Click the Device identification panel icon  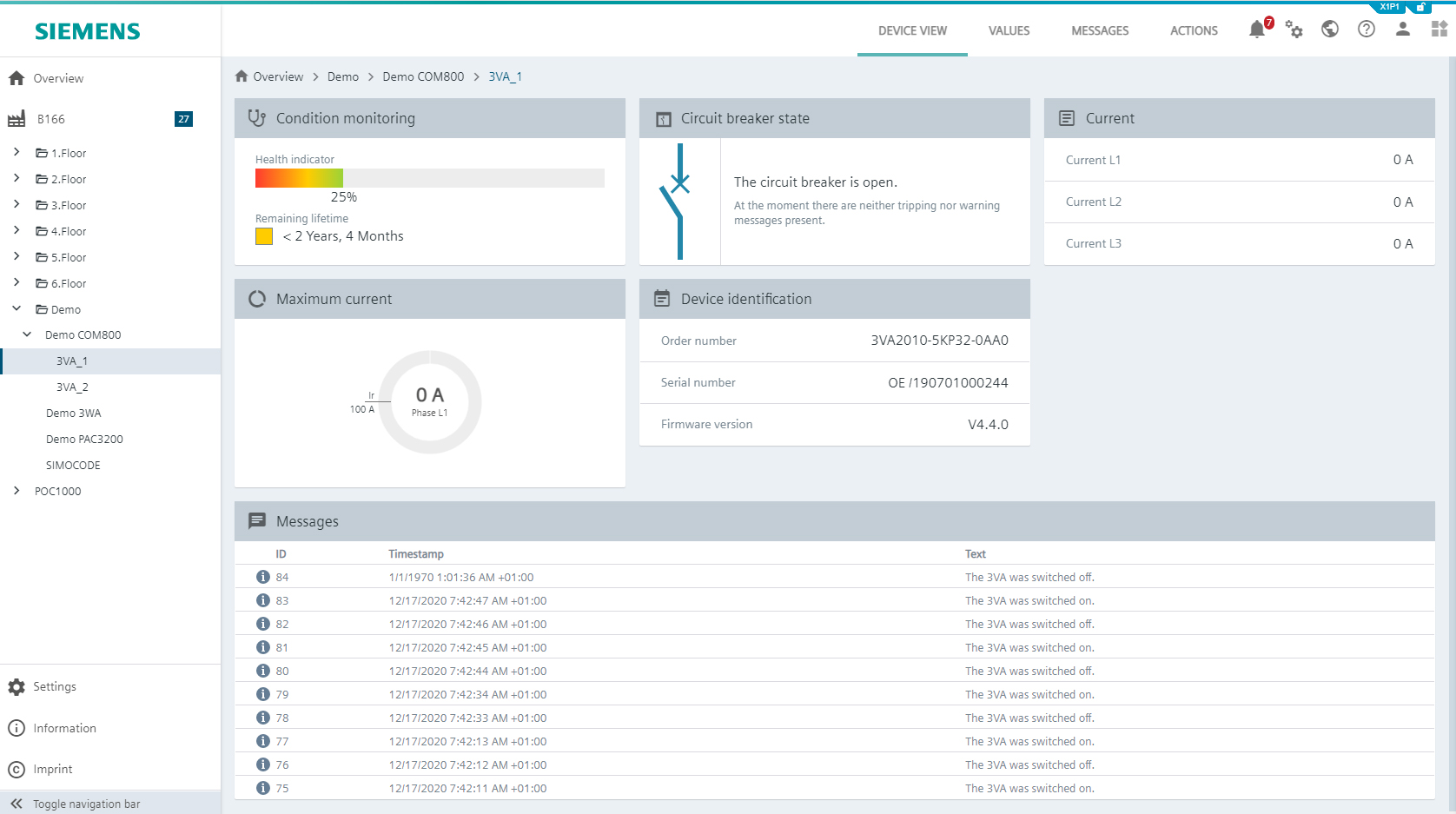[x=662, y=299]
